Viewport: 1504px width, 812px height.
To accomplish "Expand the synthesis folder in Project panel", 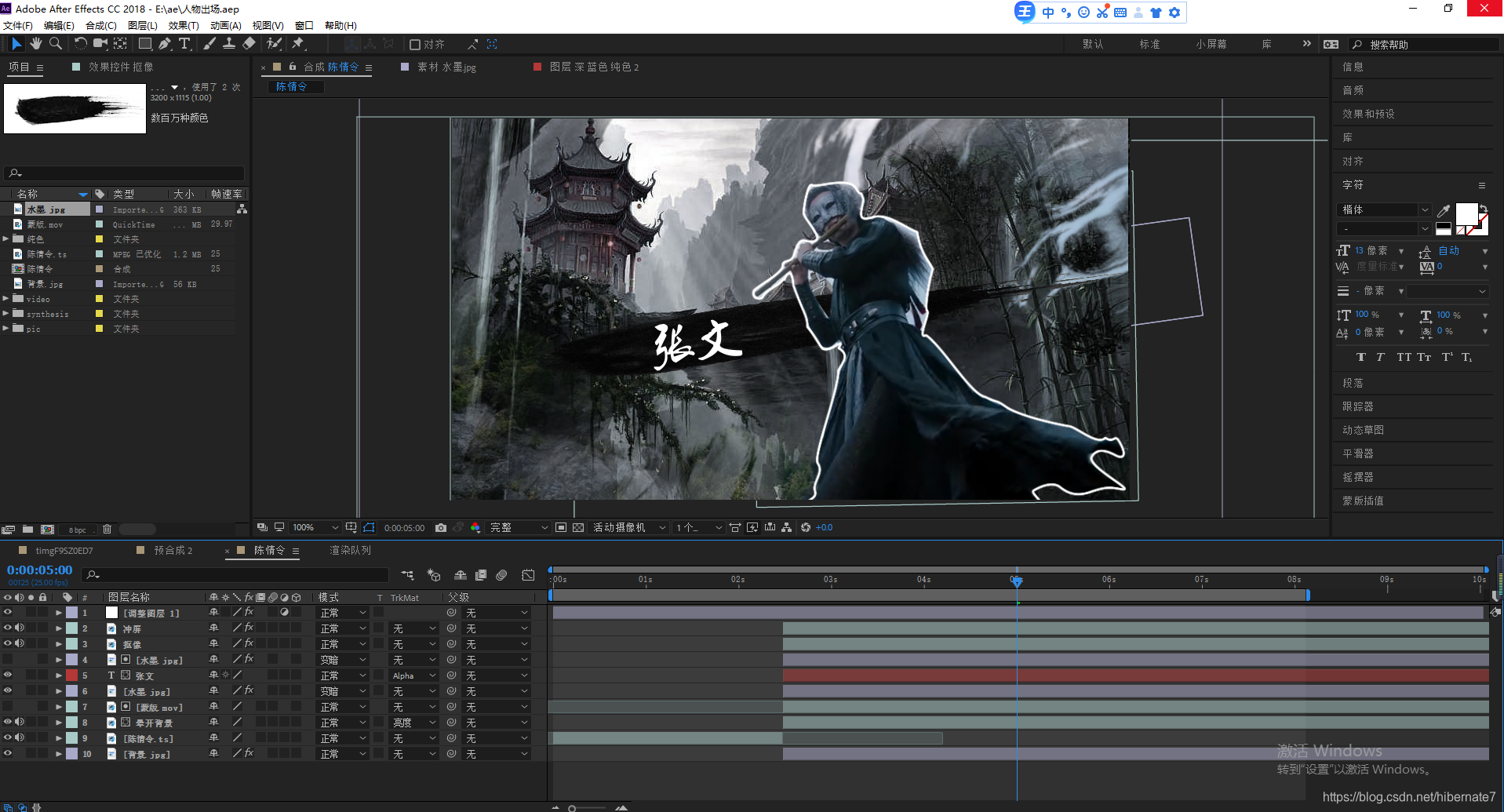I will [6, 314].
